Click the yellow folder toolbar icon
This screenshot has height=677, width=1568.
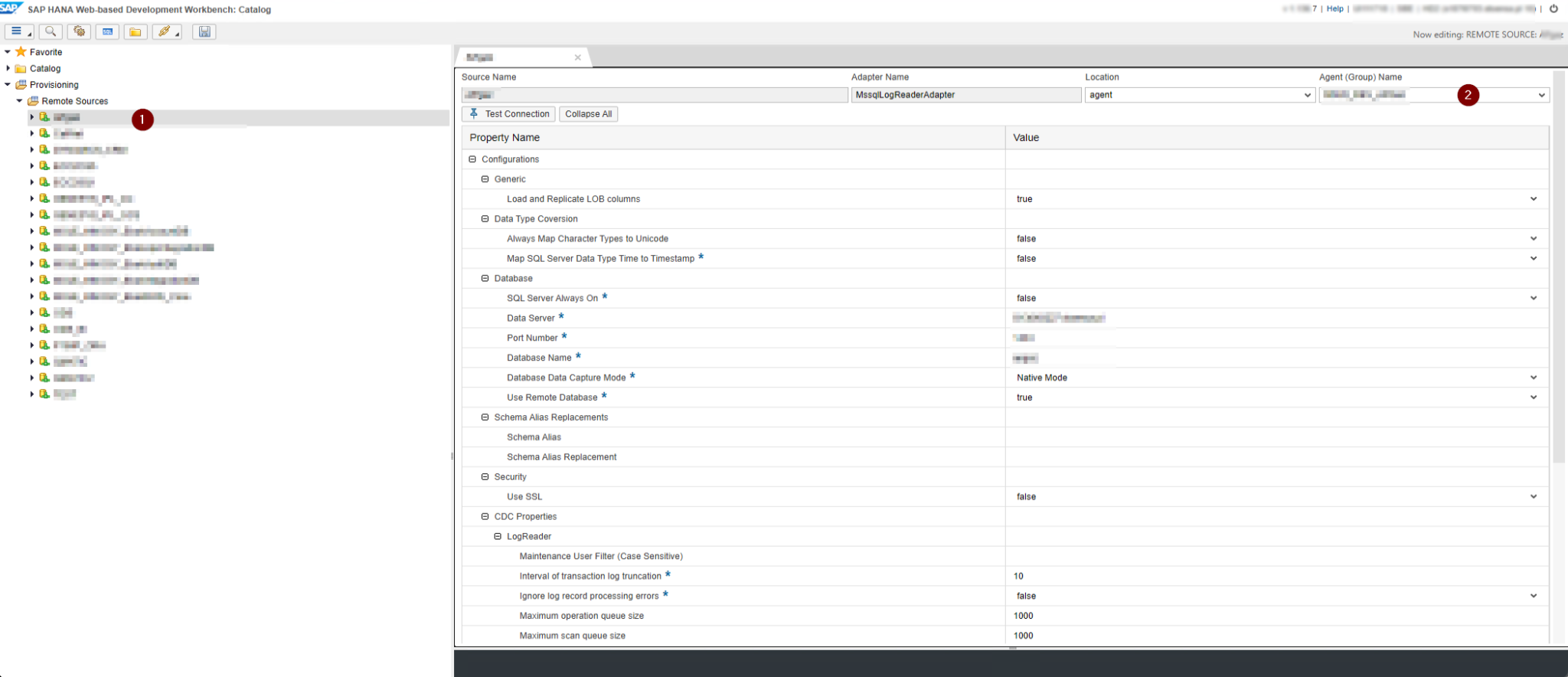click(136, 31)
